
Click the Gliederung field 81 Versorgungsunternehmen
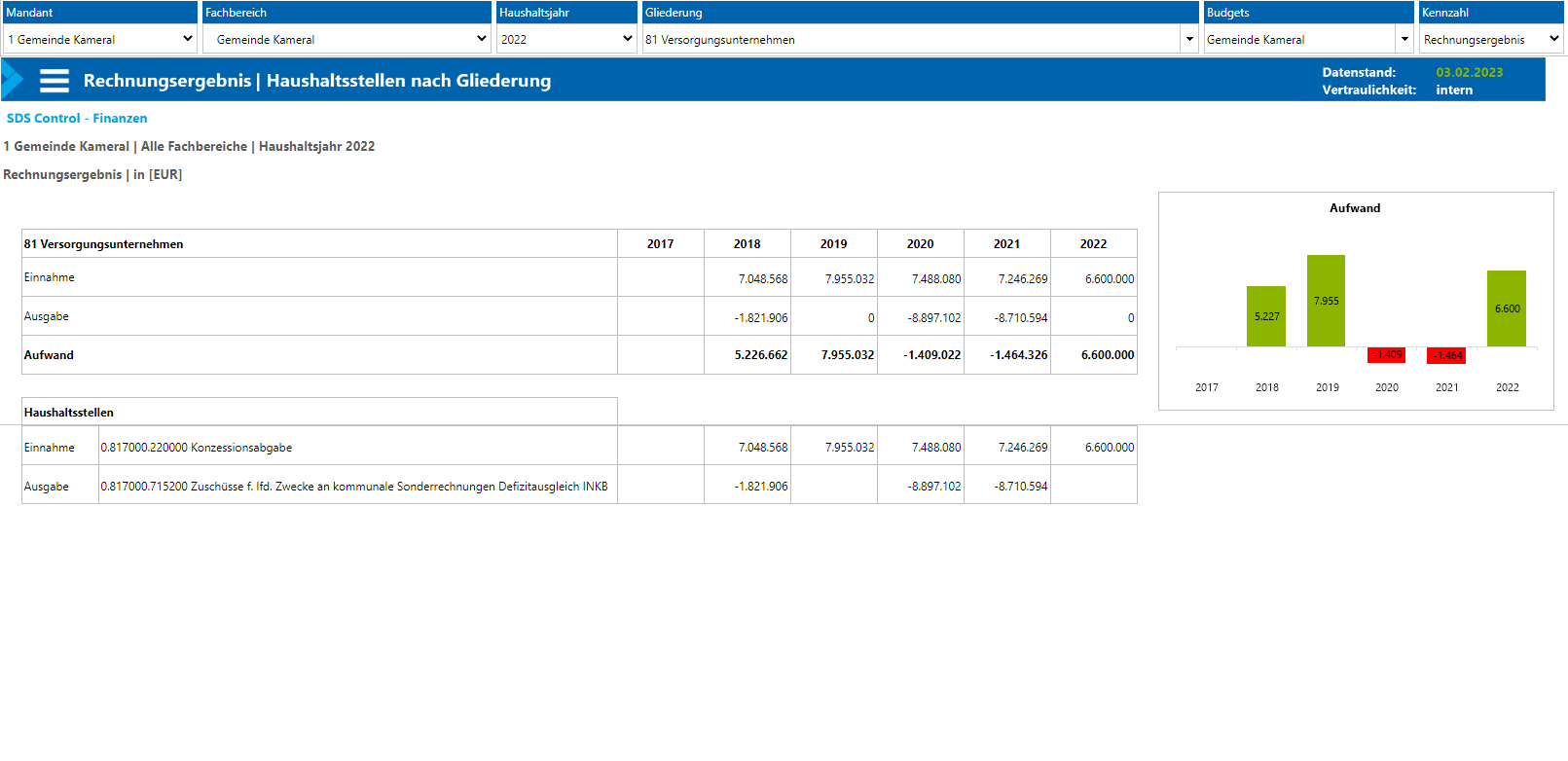(911, 39)
